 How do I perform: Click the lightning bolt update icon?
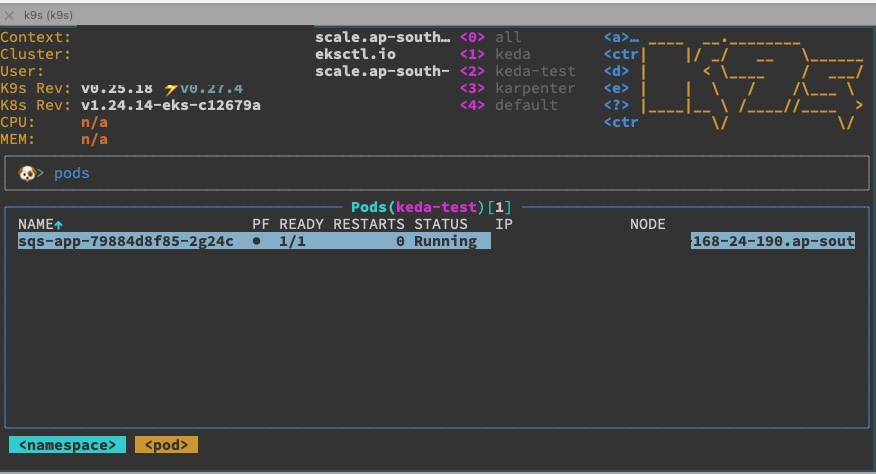171,88
